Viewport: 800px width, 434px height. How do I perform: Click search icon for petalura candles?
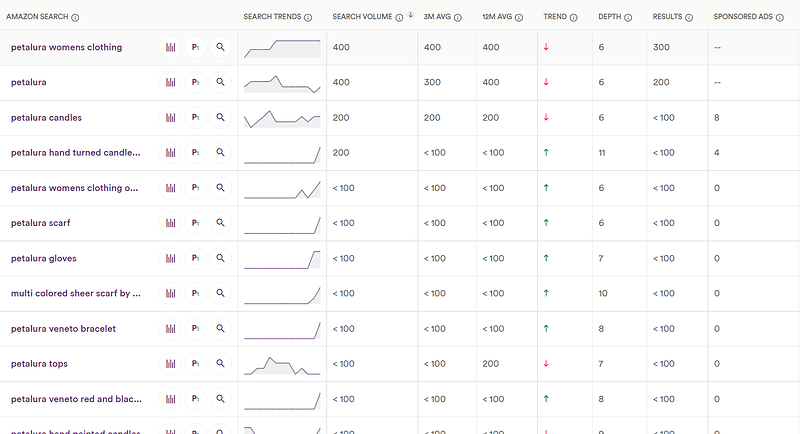click(220, 118)
